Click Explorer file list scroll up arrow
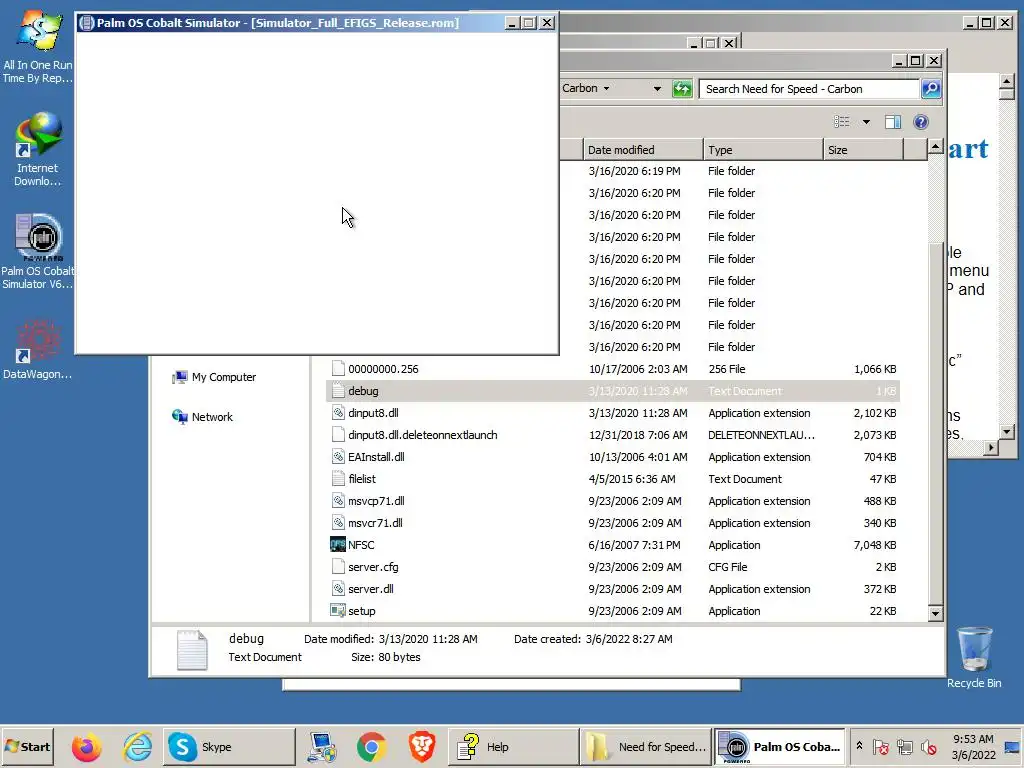The width and height of the screenshot is (1024, 768). tap(935, 147)
